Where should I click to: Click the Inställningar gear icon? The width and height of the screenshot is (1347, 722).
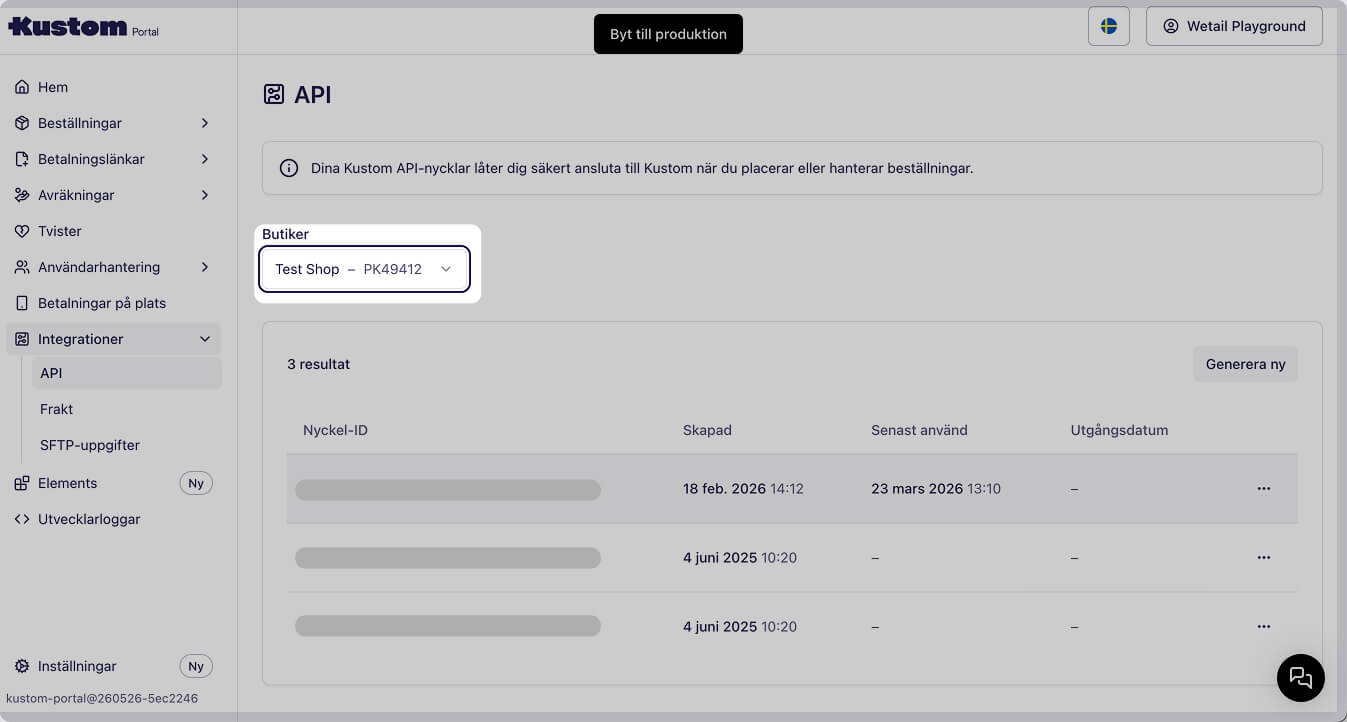tap(22, 666)
